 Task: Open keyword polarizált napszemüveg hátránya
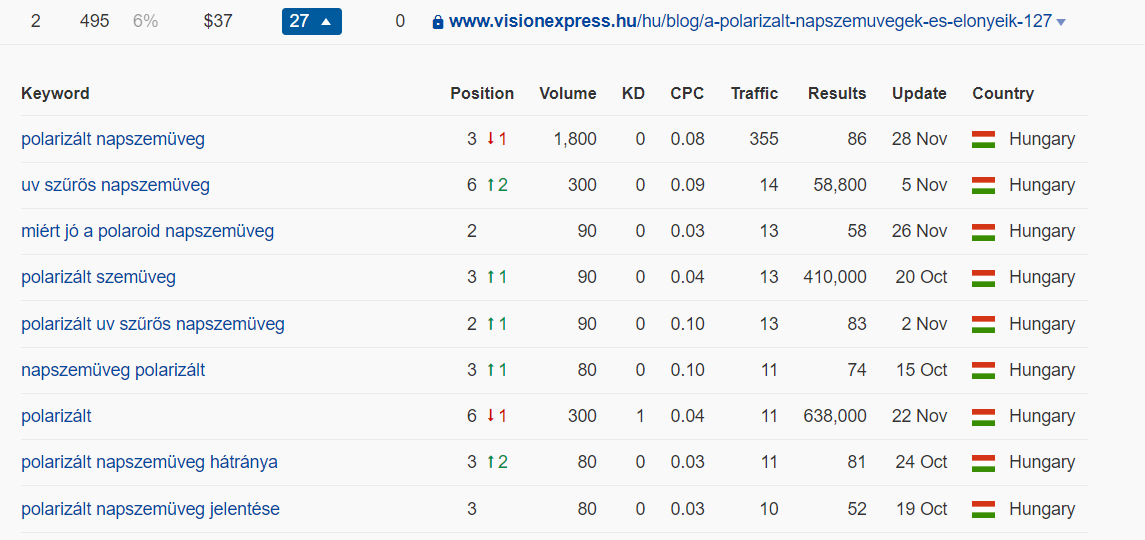pos(149,462)
